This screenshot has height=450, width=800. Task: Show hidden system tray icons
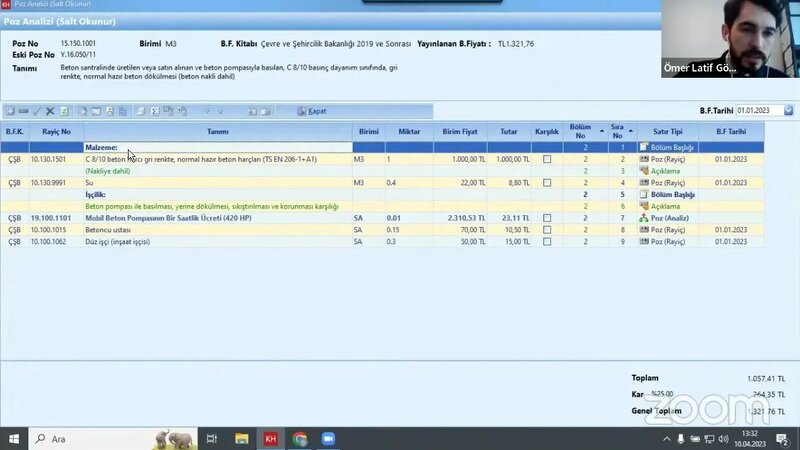coord(667,439)
